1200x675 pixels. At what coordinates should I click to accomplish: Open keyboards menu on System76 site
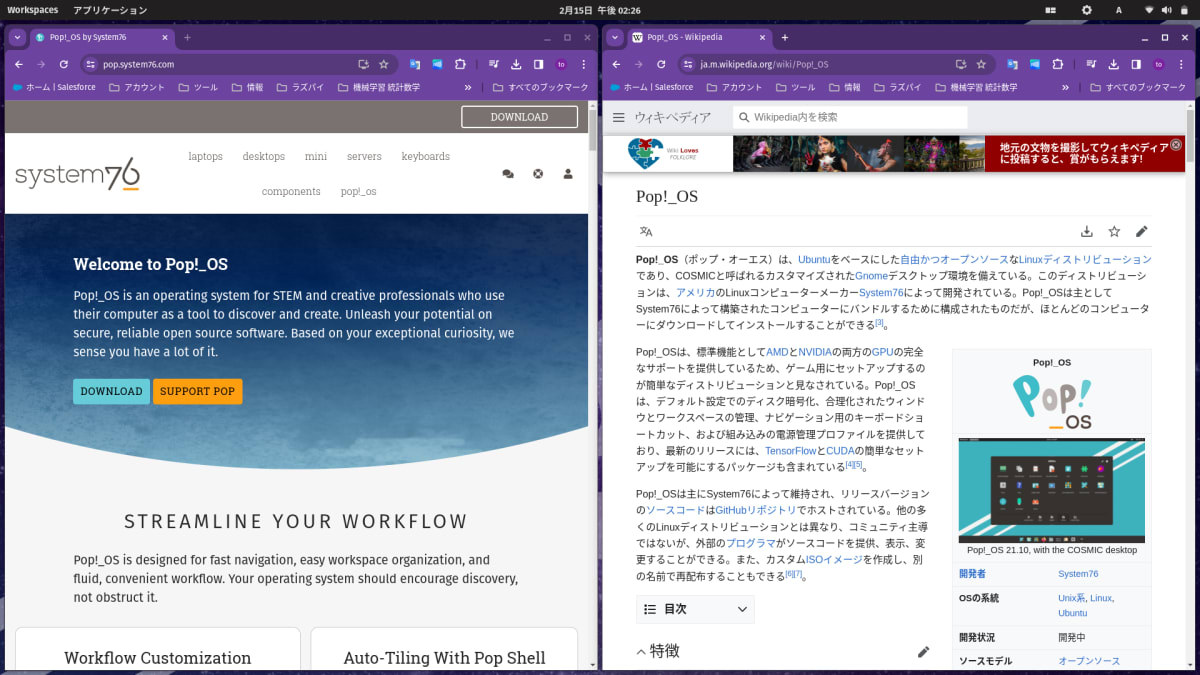click(x=425, y=156)
